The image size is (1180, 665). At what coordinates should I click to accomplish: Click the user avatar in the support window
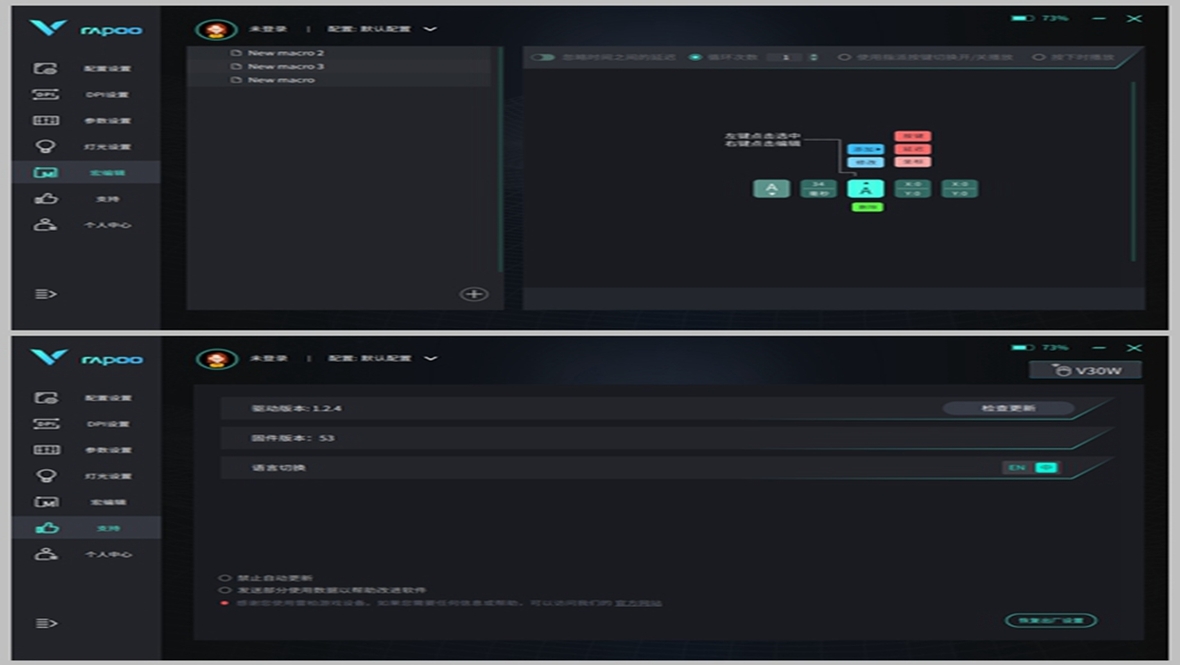click(x=215, y=359)
